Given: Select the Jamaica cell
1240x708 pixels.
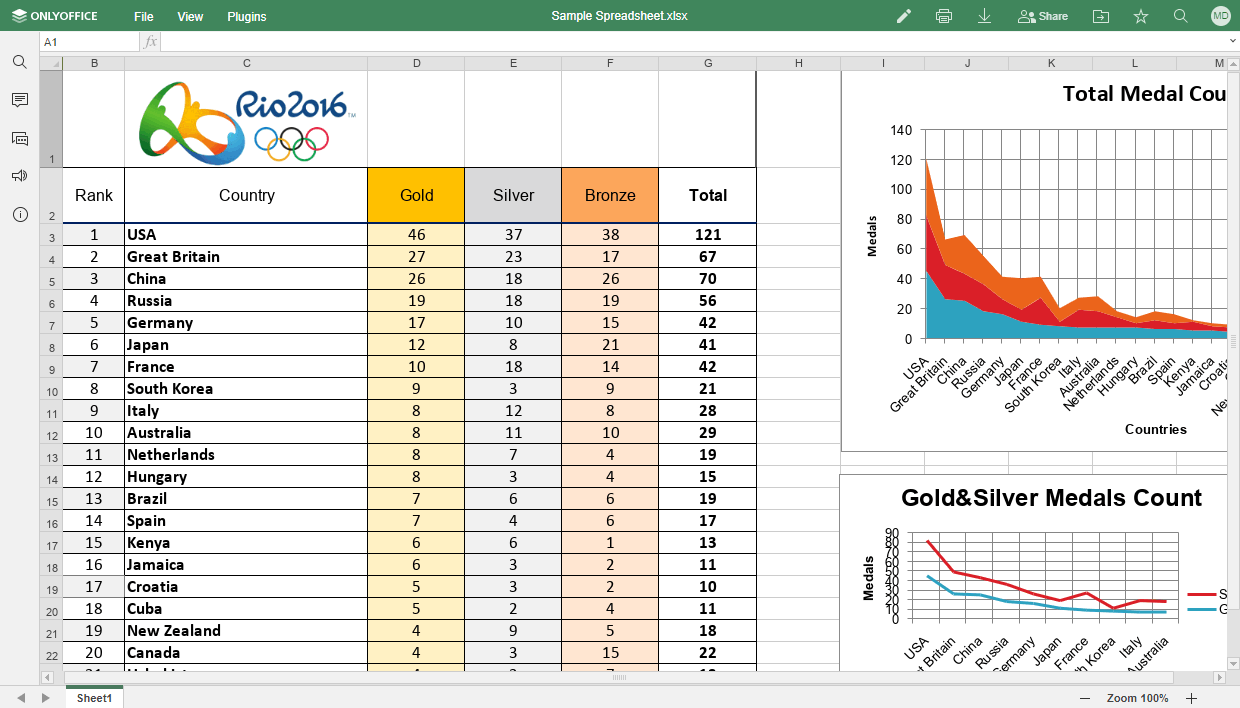Looking at the screenshot, I should (246, 565).
